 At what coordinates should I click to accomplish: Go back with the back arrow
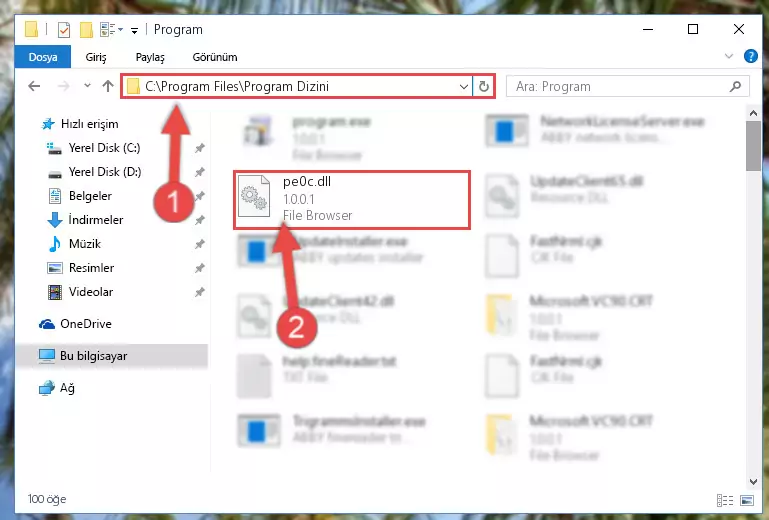click(x=34, y=86)
